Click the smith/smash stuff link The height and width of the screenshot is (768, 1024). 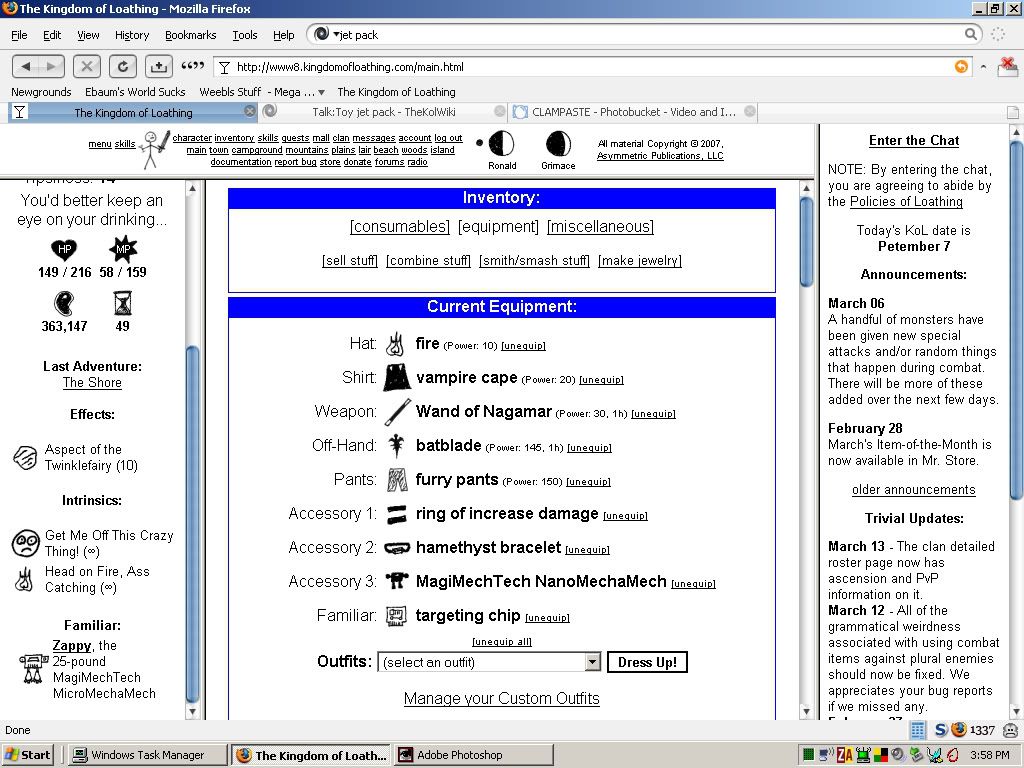tap(534, 261)
